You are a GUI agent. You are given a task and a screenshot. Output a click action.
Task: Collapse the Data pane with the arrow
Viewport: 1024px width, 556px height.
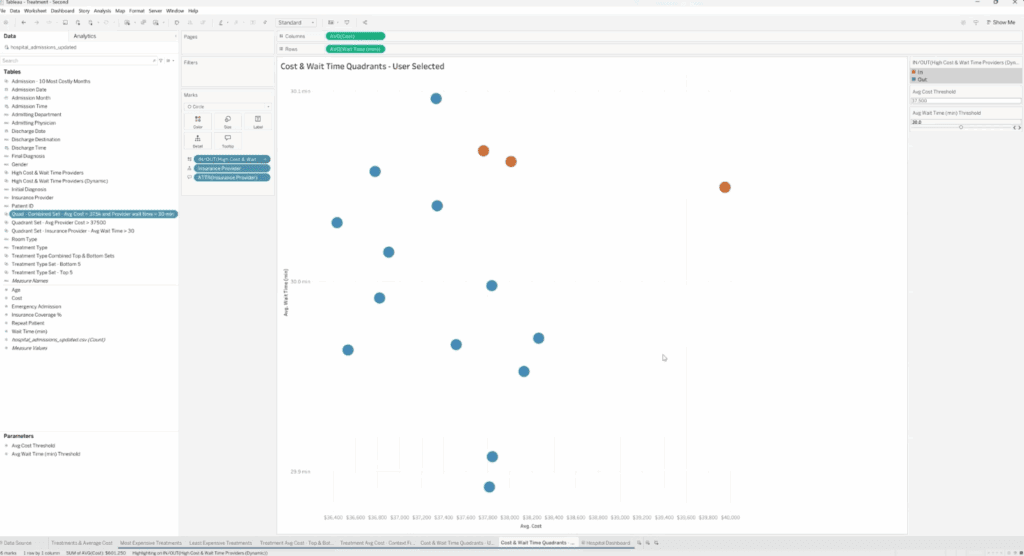coord(175,36)
